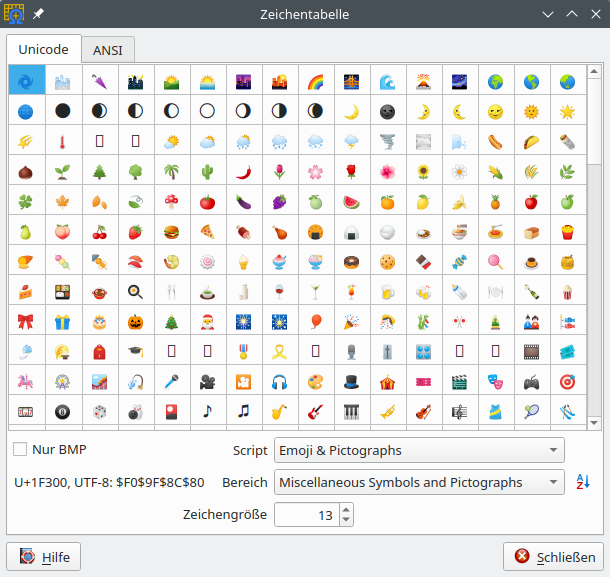The height and width of the screenshot is (577, 610).
Task: Click the Hilfe button
Action: tap(44, 557)
